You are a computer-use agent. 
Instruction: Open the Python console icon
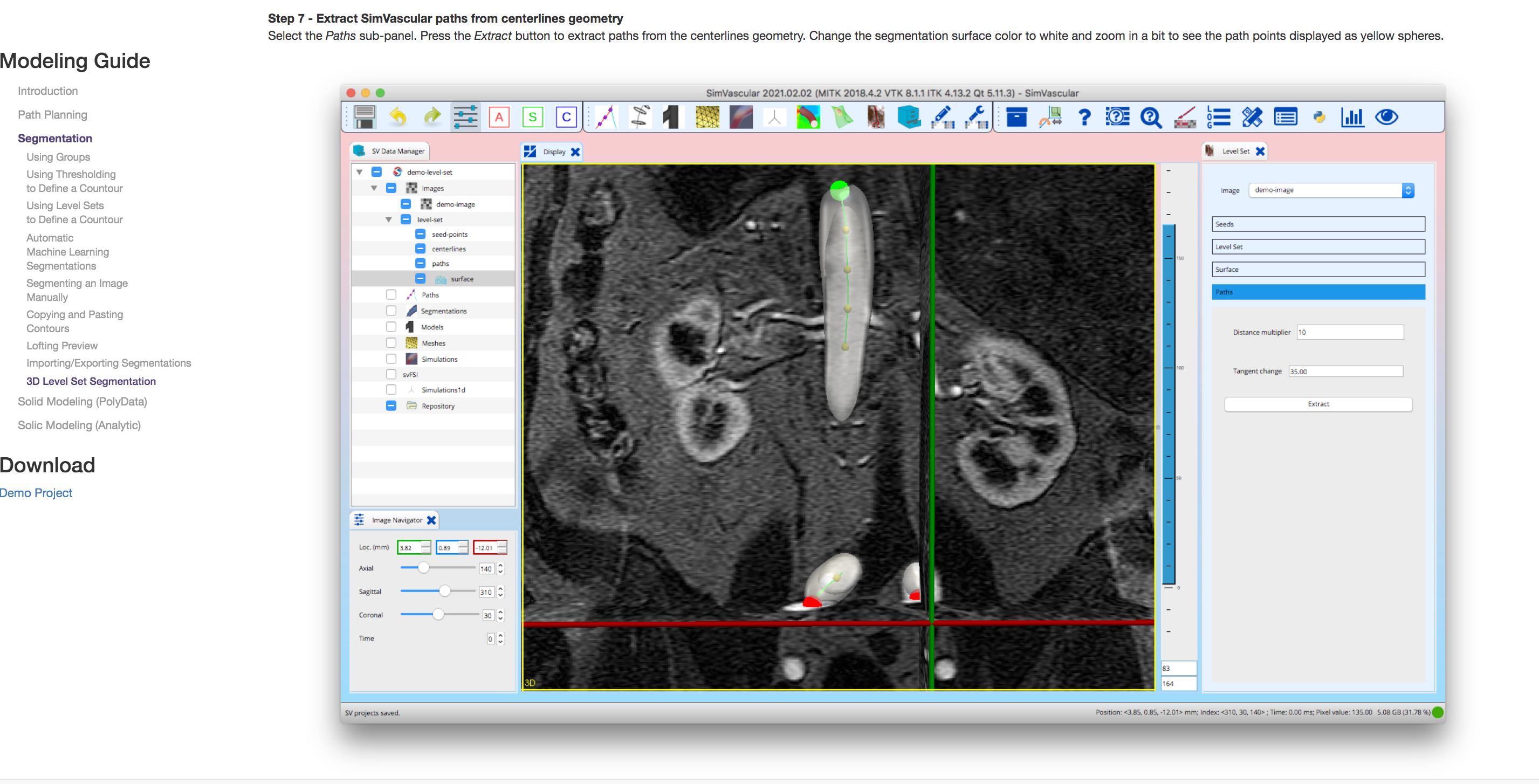(1319, 117)
